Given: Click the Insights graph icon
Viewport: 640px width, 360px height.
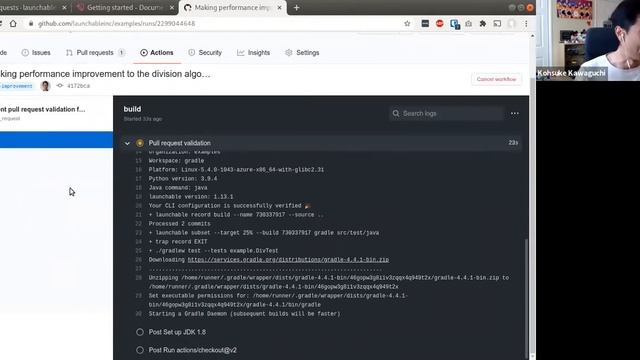Looking at the screenshot, I should pos(240,53).
